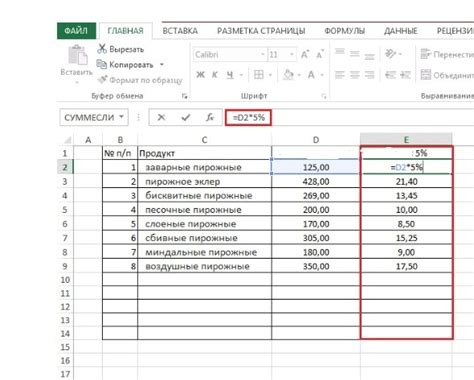Toggle bold Ж formatting
The width and height of the screenshot is (474, 380).
(200, 75)
